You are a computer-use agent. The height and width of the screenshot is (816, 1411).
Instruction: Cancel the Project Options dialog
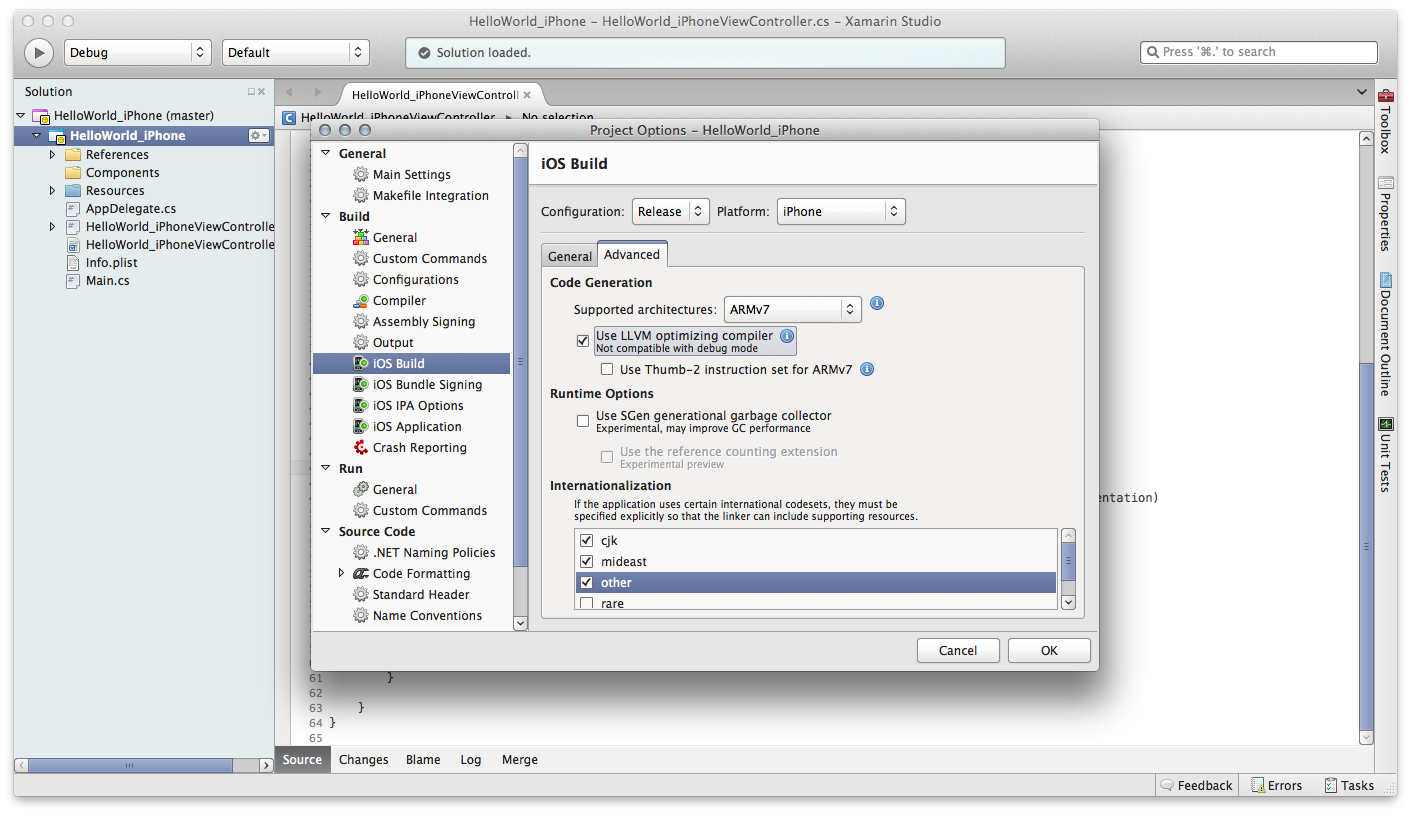coord(957,650)
